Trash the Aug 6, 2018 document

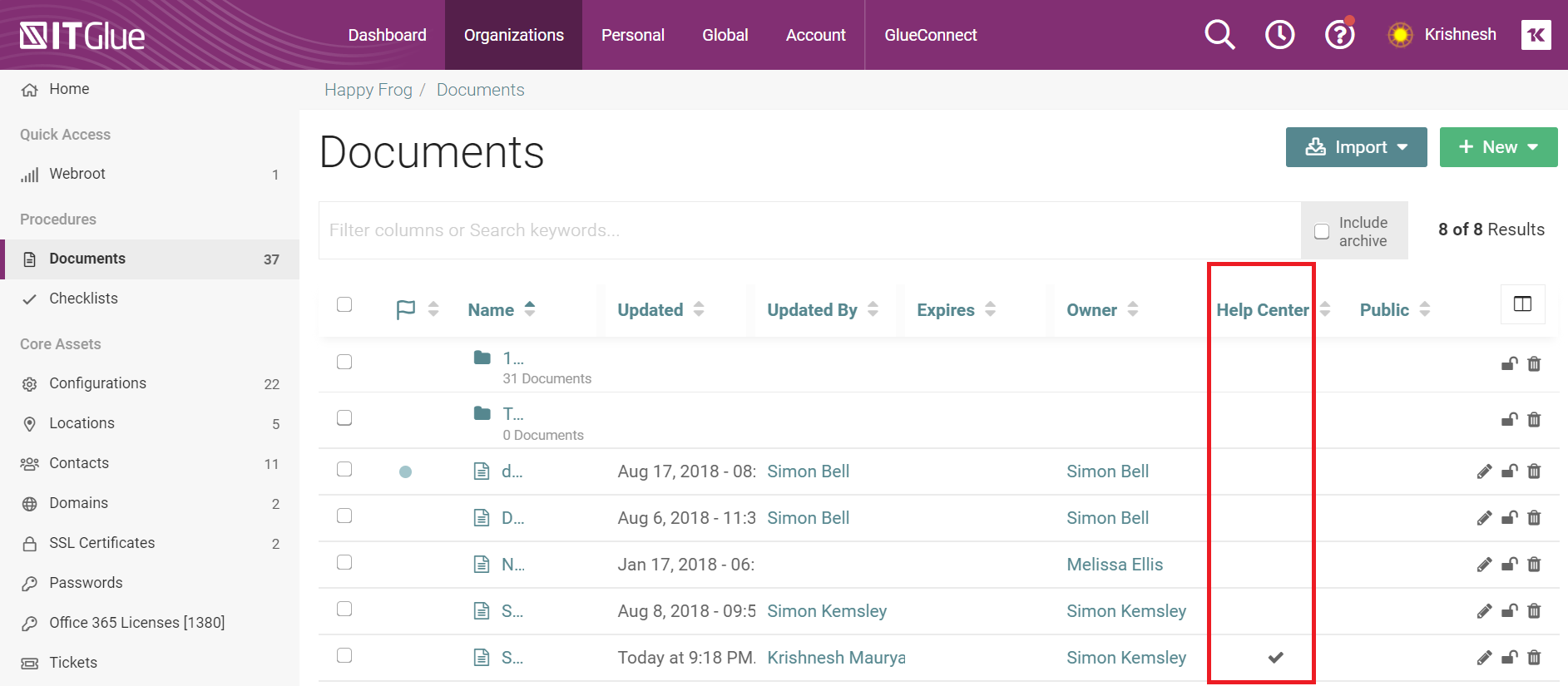pos(1534,518)
